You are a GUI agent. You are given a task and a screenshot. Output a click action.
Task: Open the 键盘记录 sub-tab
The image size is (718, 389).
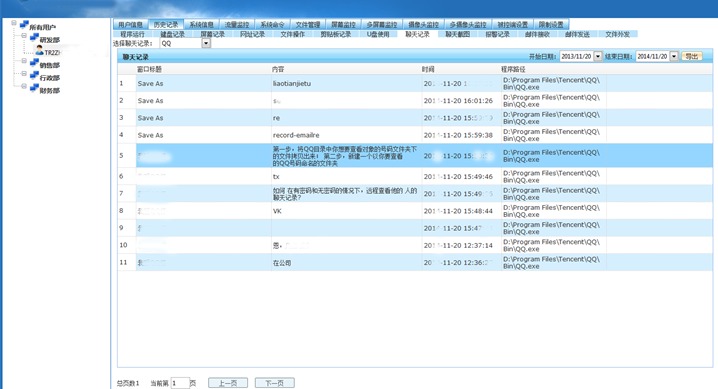click(173, 34)
